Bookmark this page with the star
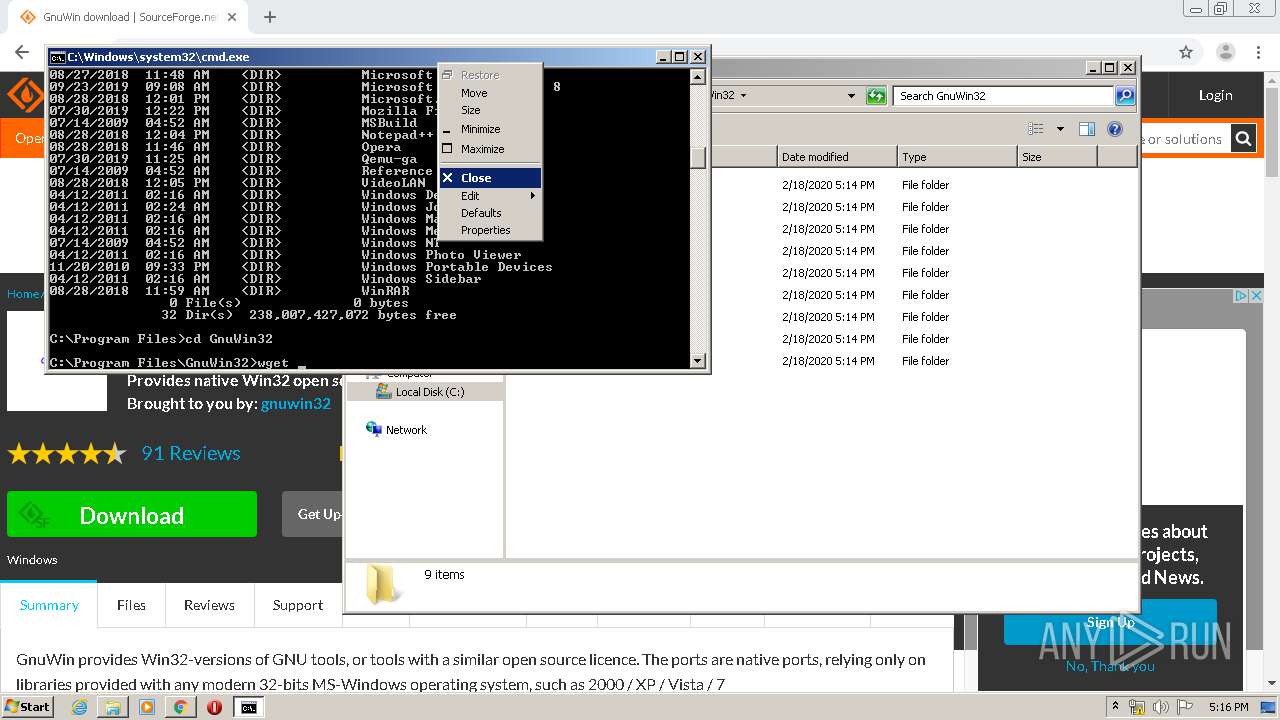This screenshot has width=1280, height=720. 1186,52
